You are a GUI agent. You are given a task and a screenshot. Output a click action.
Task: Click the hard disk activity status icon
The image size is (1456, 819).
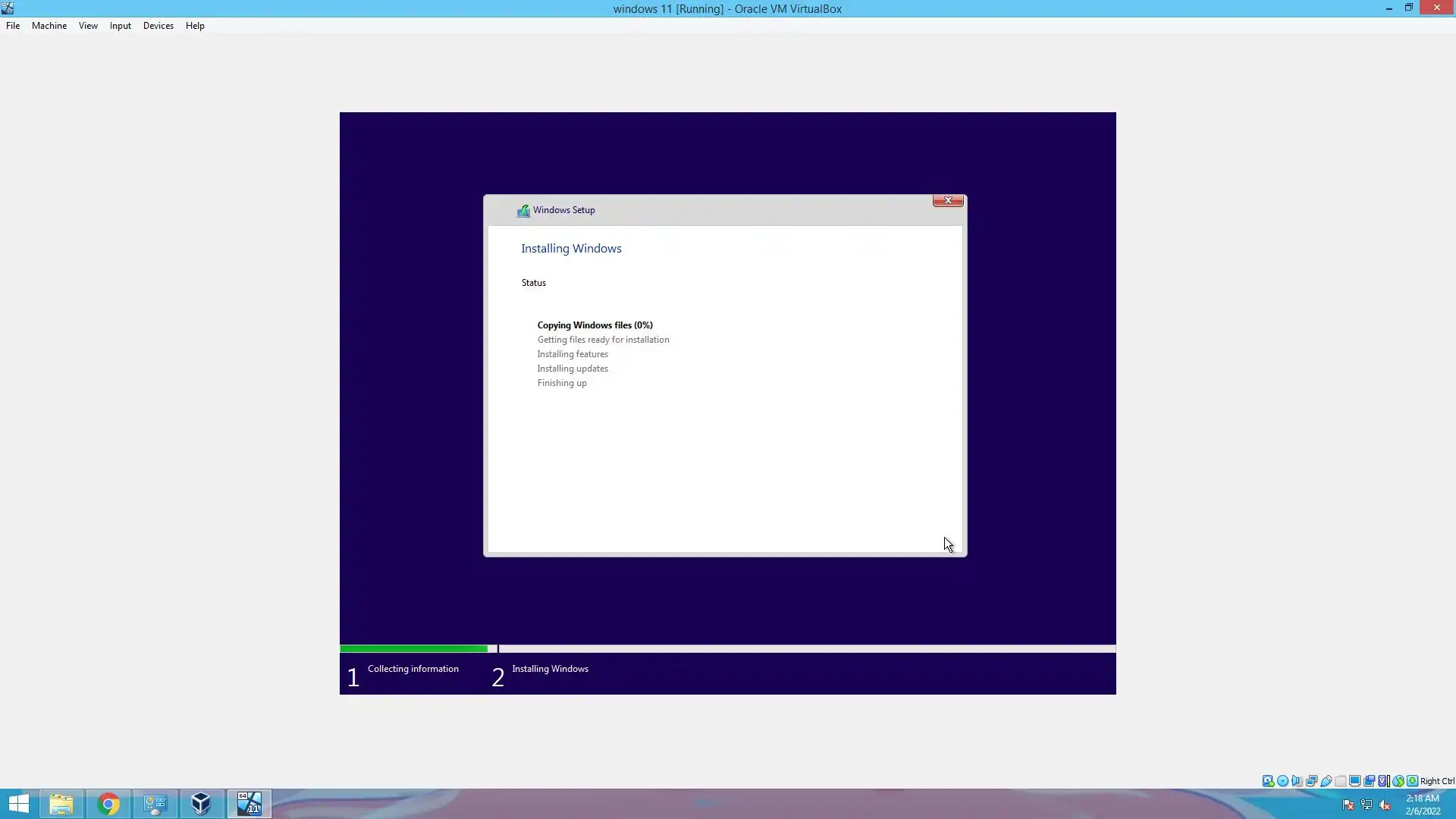(1268, 781)
